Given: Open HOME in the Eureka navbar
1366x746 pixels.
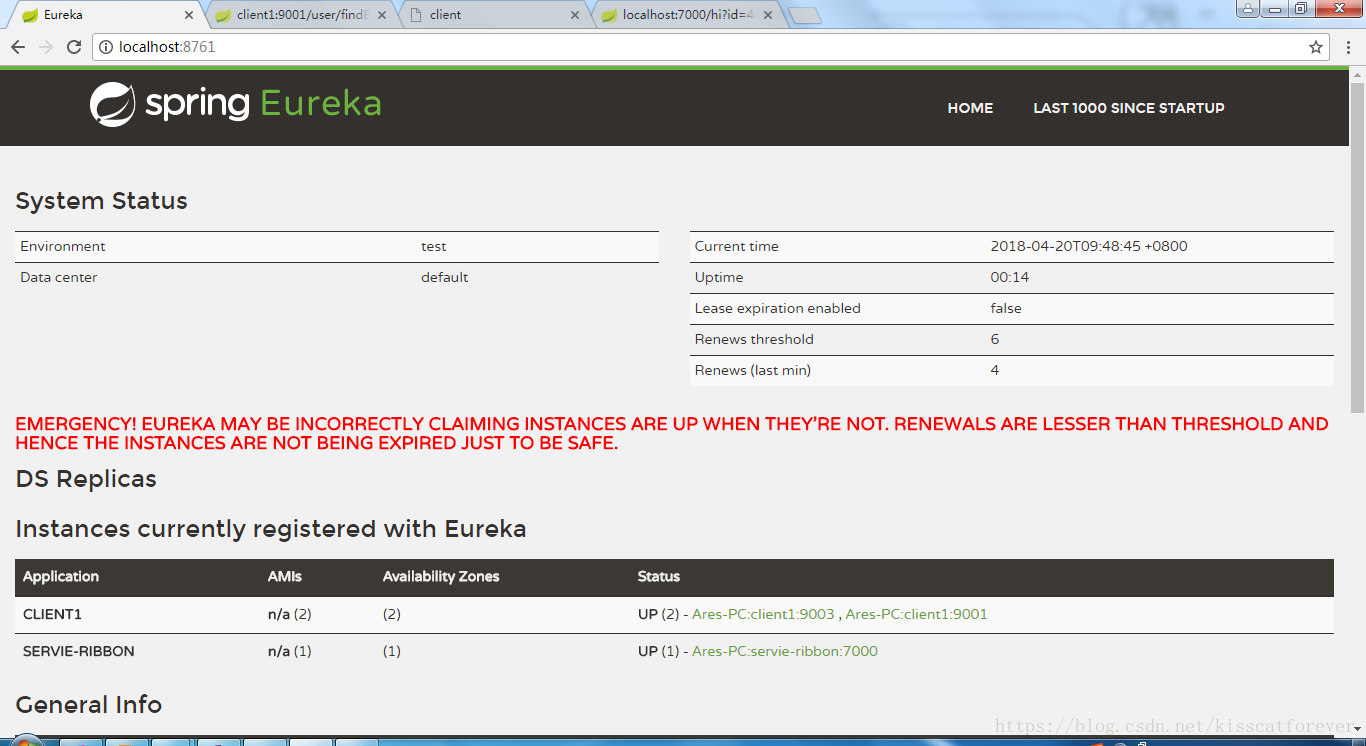Looking at the screenshot, I should point(970,108).
